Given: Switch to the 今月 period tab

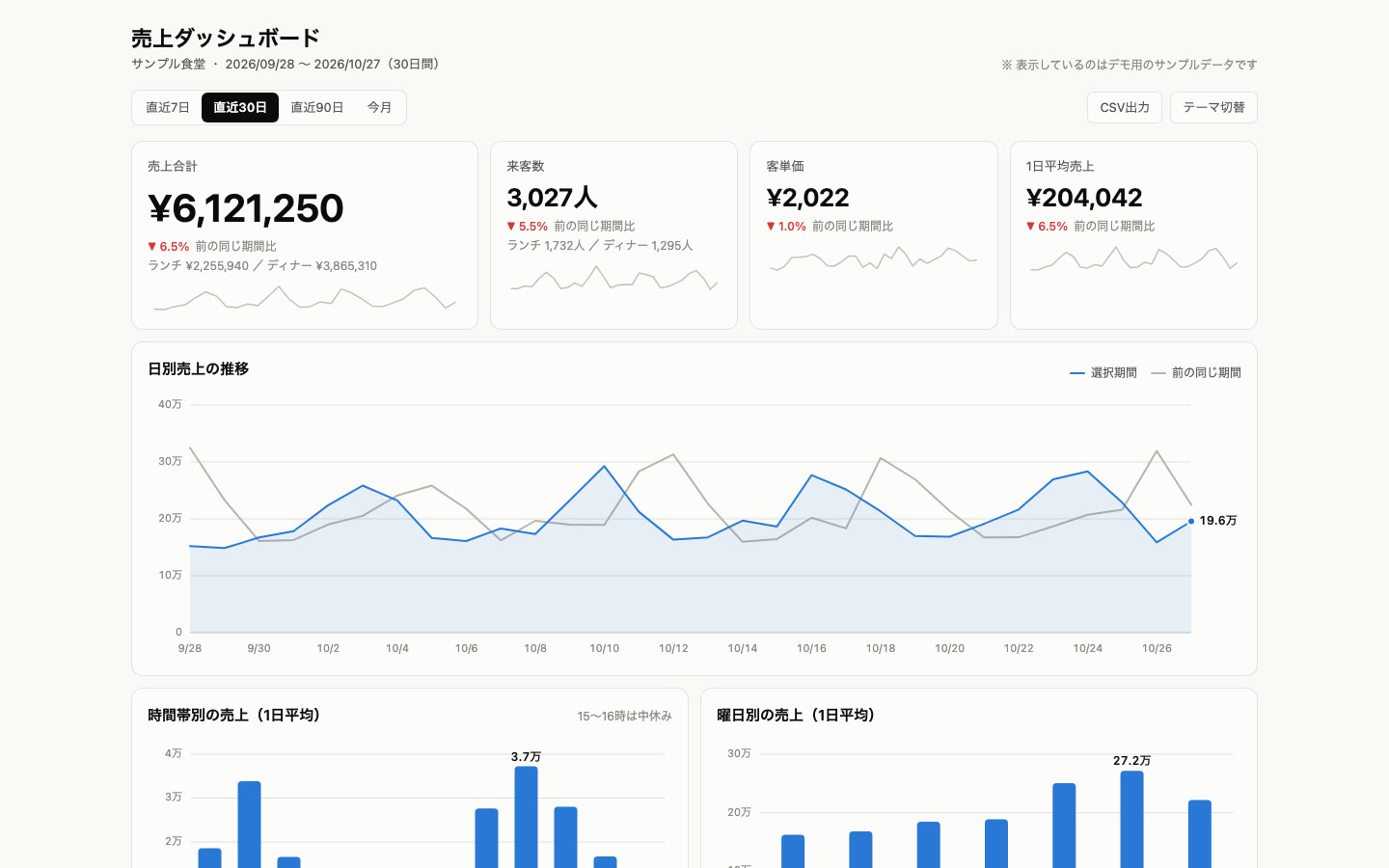Looking at the screenshot, I should click(x=380, y=107).
